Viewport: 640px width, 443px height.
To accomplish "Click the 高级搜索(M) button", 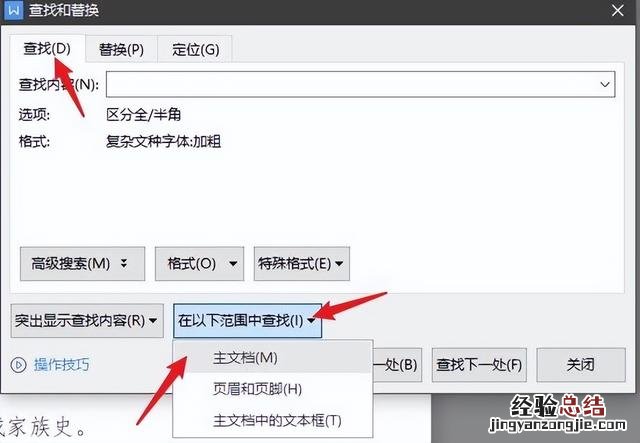I will [x=82, y=264].
